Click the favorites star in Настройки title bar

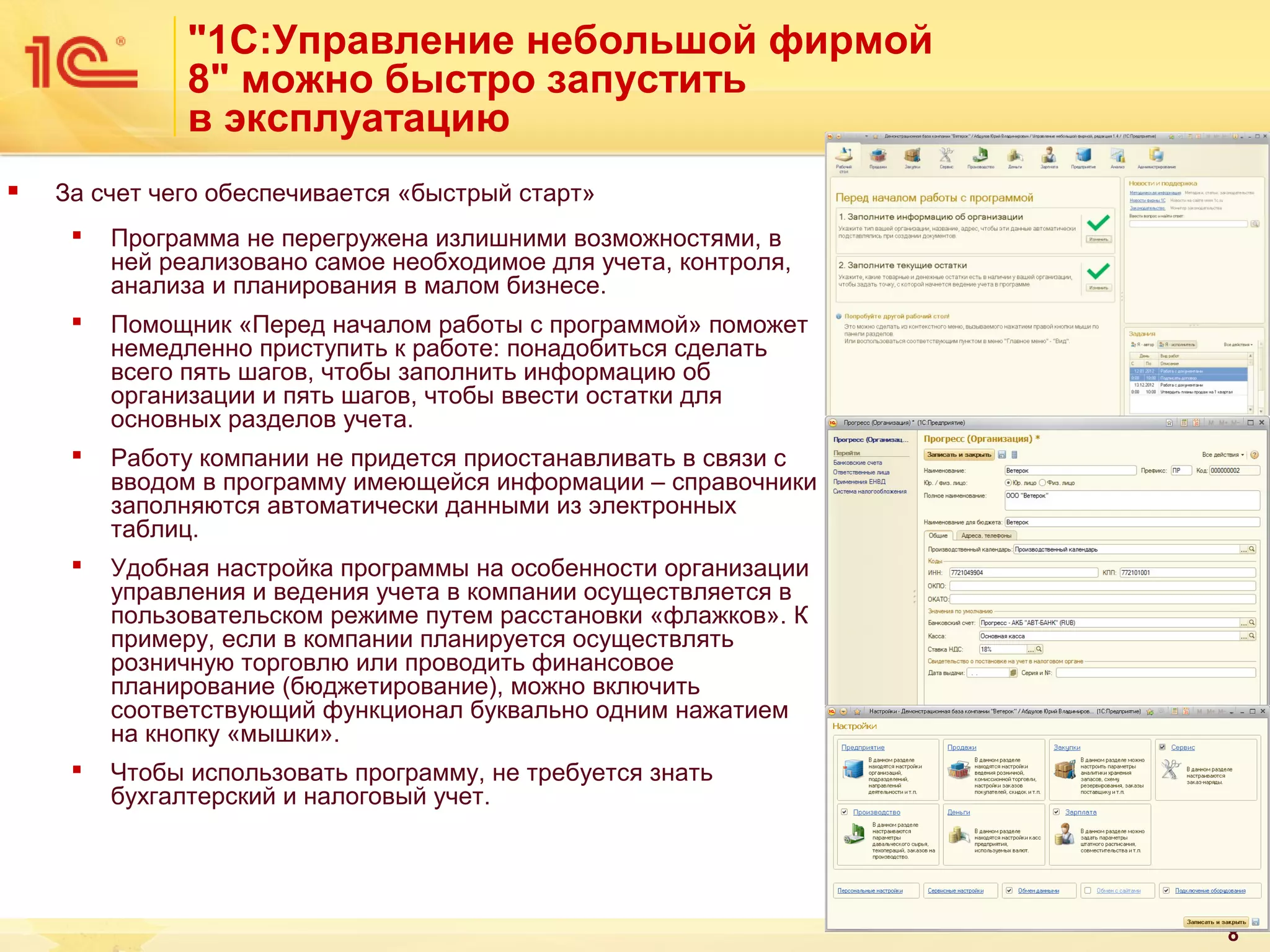point(857,712)
